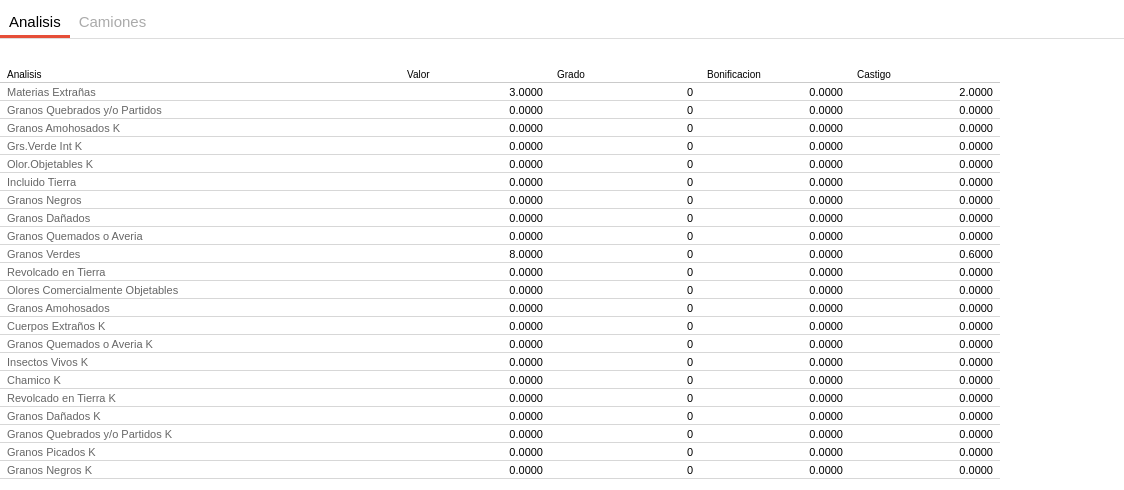Select the Analisis tab
The height and width of the screenshot is (490, 1124).
pyautogui.click(x=35, y=22)
